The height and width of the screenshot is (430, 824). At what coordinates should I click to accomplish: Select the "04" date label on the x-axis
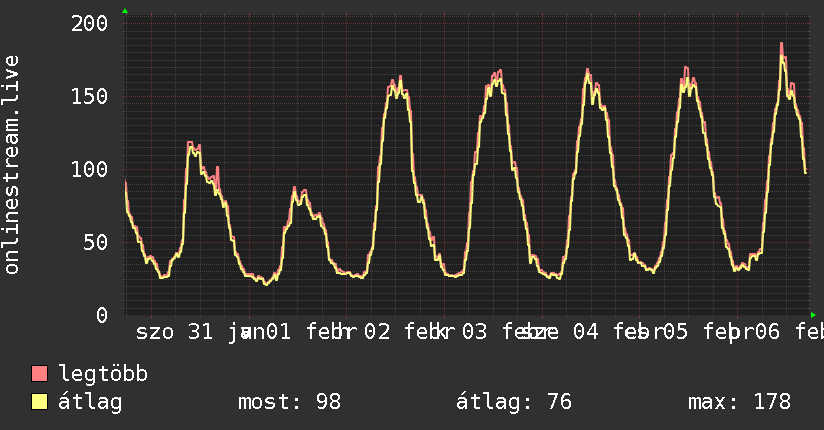pos(586,332)
